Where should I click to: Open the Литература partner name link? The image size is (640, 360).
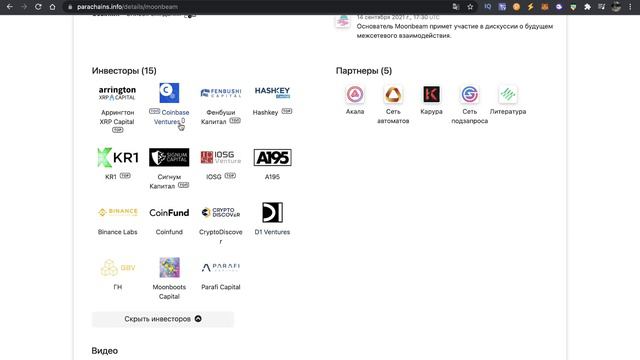pos(508,111)
